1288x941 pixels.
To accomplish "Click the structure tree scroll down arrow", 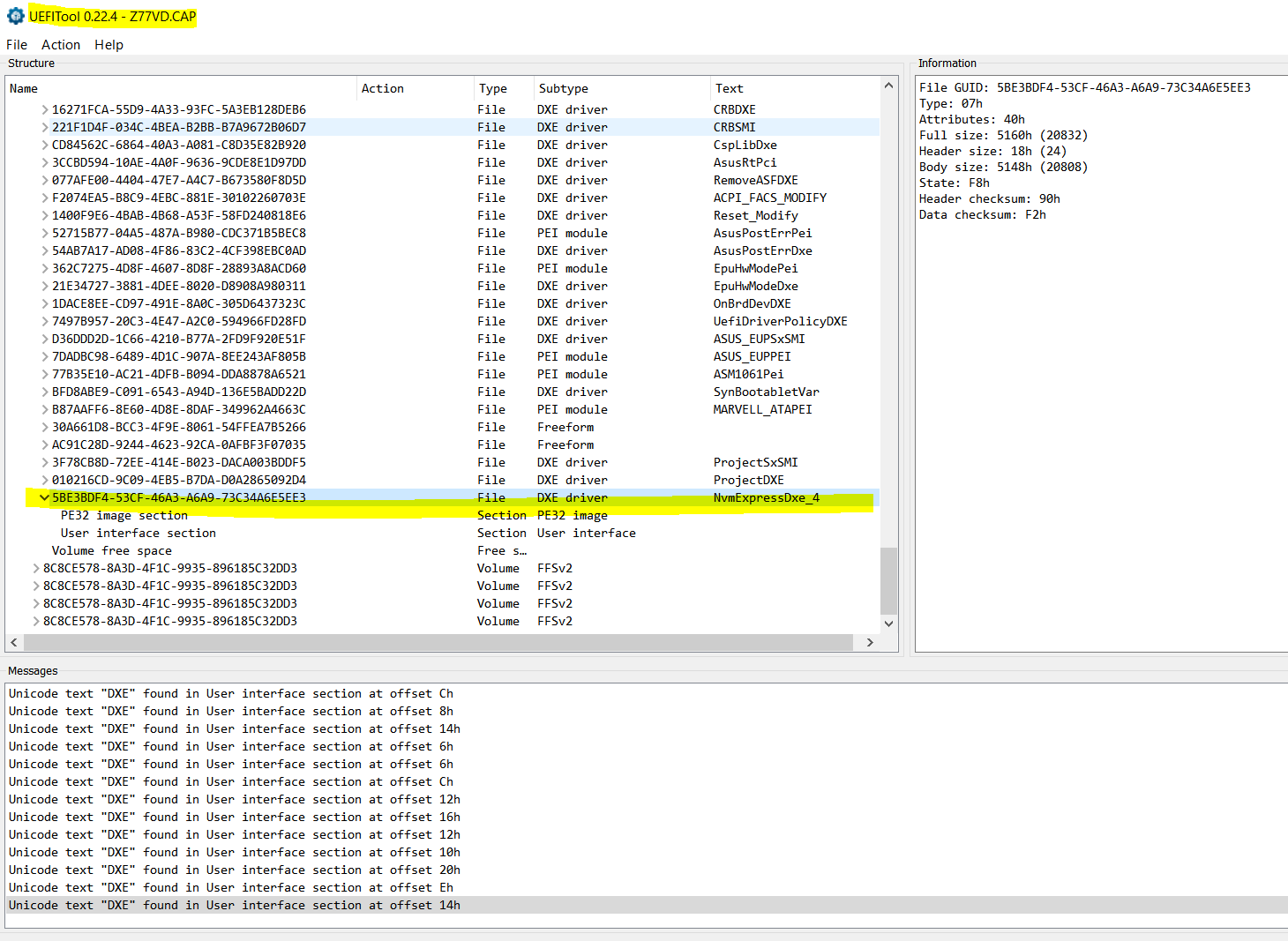I will [x=888, y=624].
